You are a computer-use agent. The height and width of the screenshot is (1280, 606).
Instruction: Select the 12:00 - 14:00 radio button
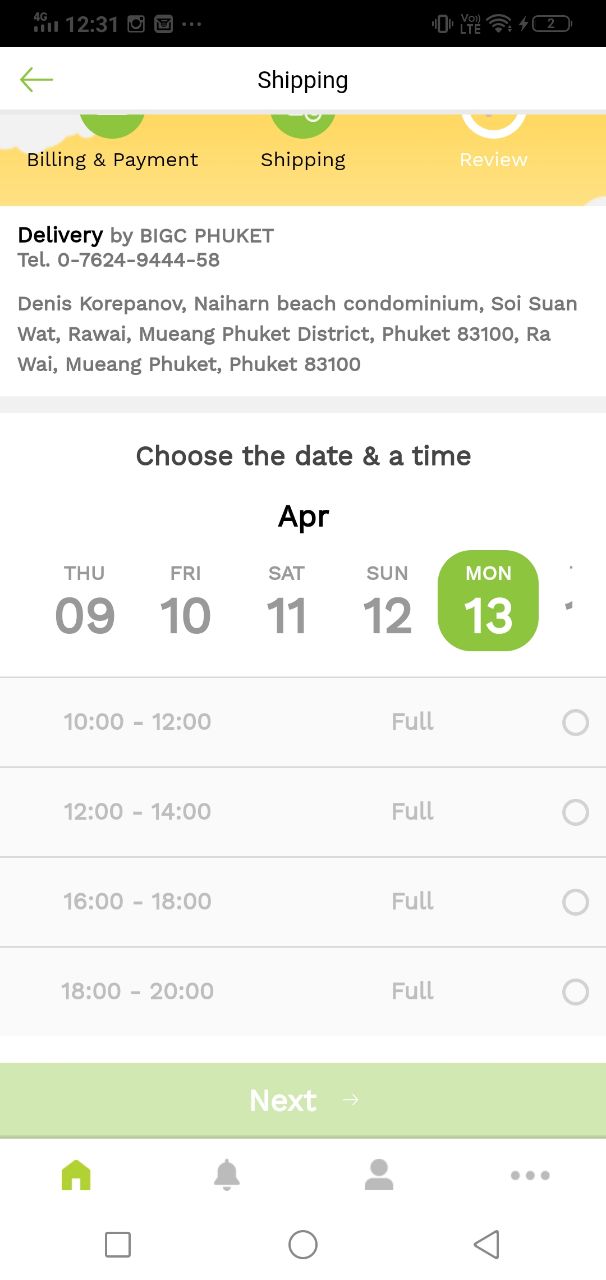pyautogui.click(x=576, y=812)
